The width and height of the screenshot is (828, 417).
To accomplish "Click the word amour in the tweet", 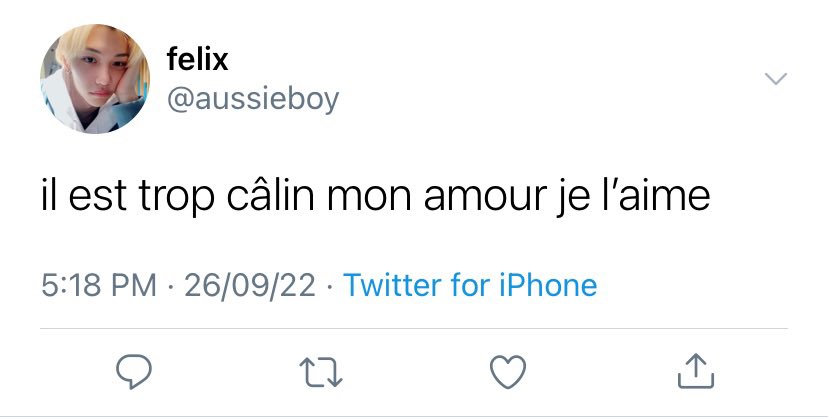I will tap(485, 195).
